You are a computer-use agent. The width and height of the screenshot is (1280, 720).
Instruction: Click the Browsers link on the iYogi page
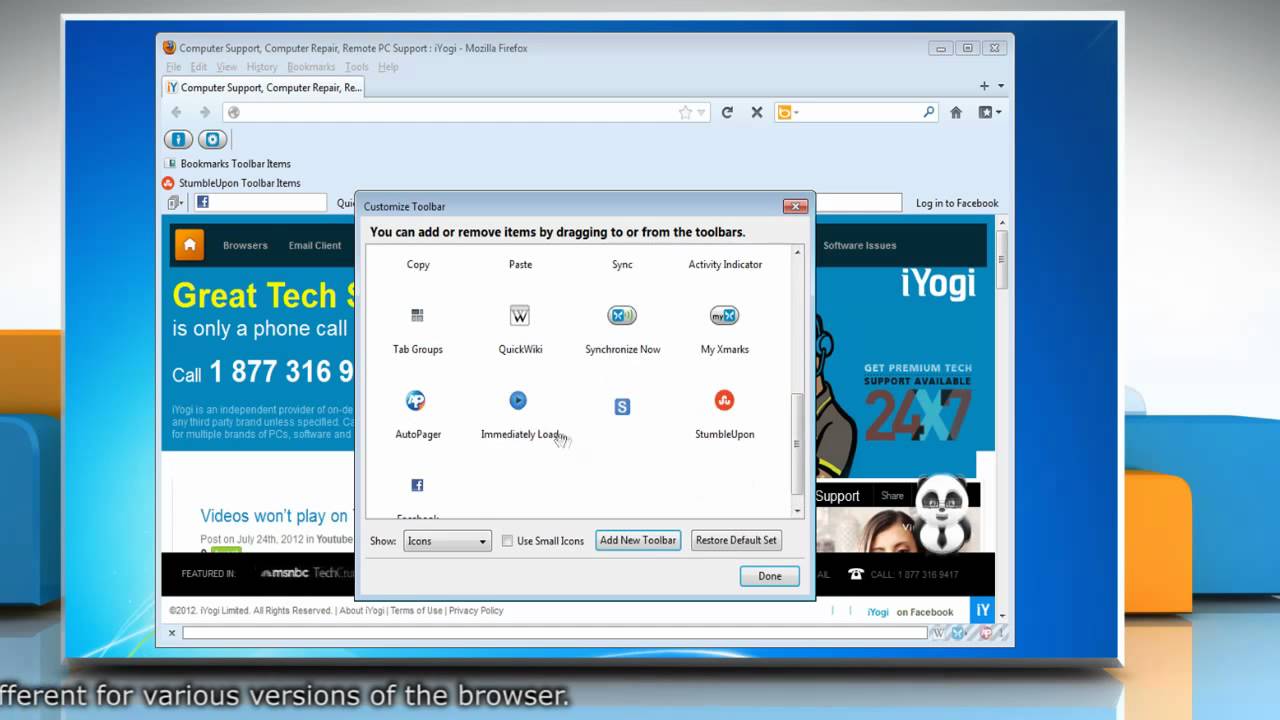tap(245, 245)
